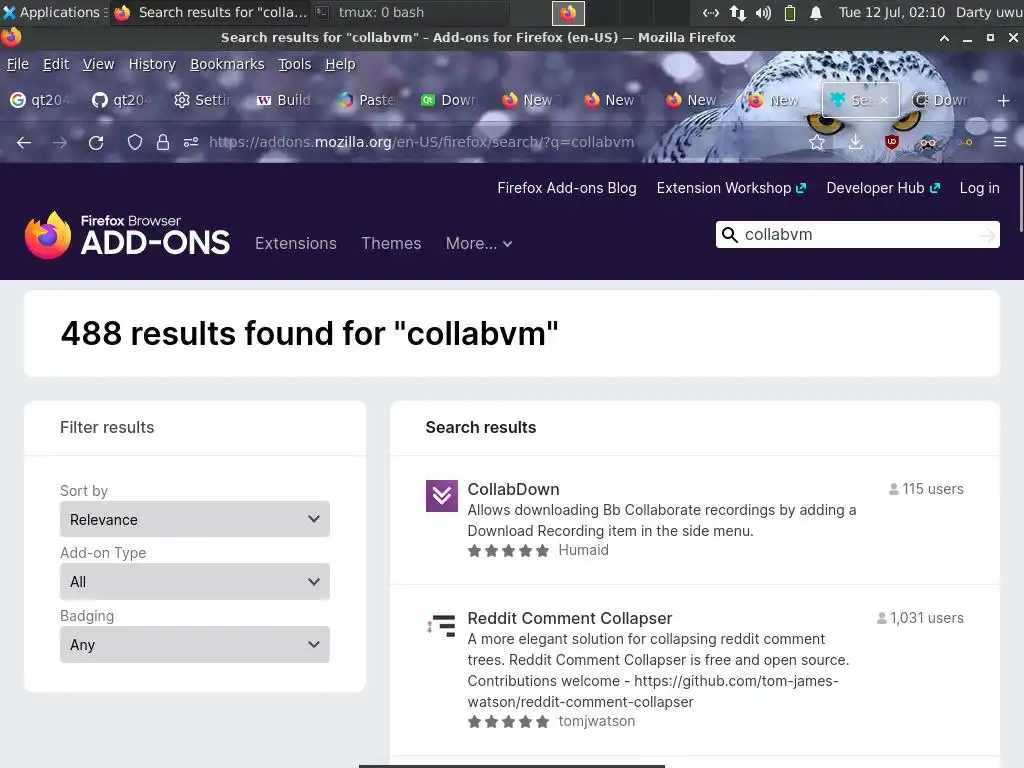
Task: Switch to the Settings tab
Action: point(203,100)
